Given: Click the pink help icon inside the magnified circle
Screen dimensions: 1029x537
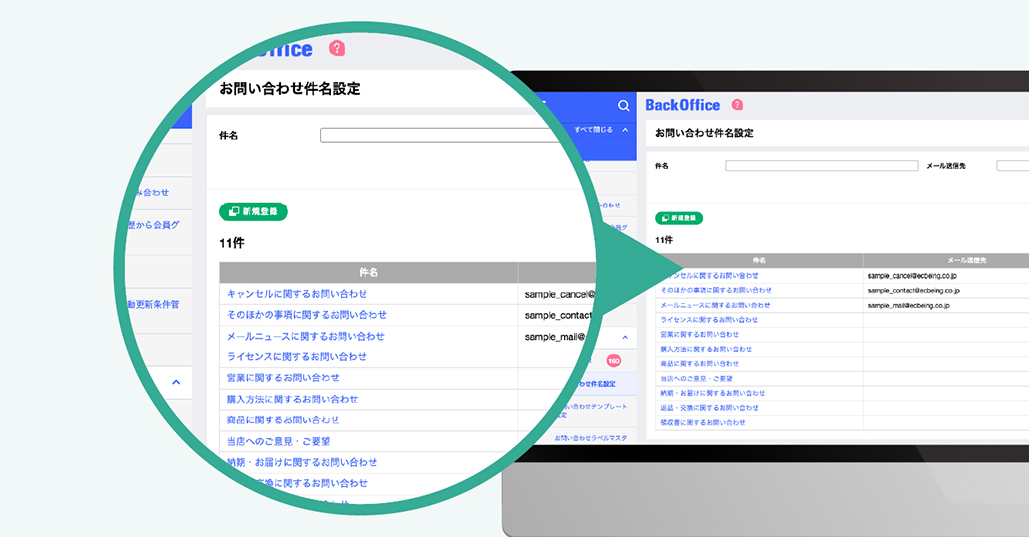Looking at the screenshot, I should click(337, 48).
